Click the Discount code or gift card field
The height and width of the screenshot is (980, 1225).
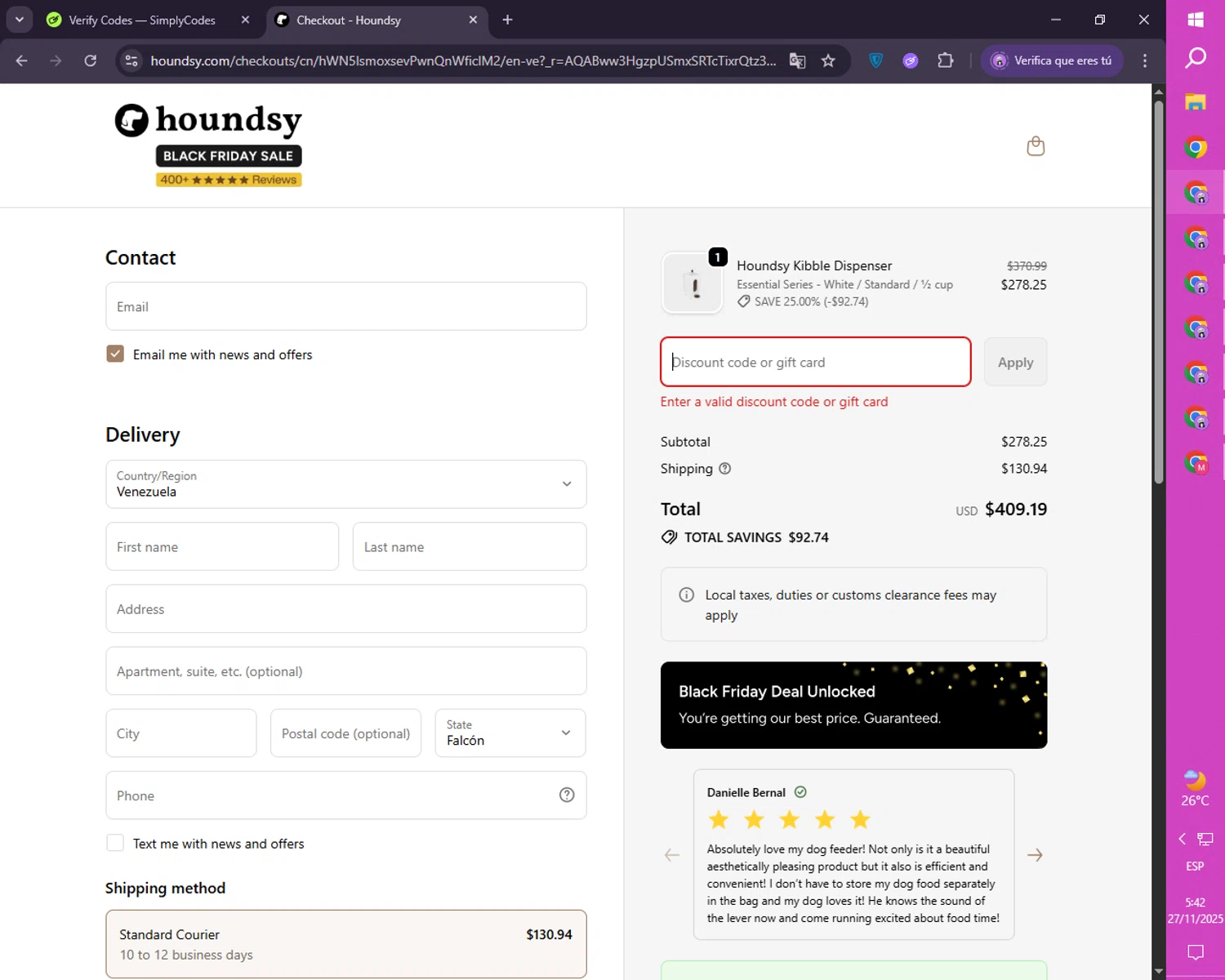[x=816, y=362]
